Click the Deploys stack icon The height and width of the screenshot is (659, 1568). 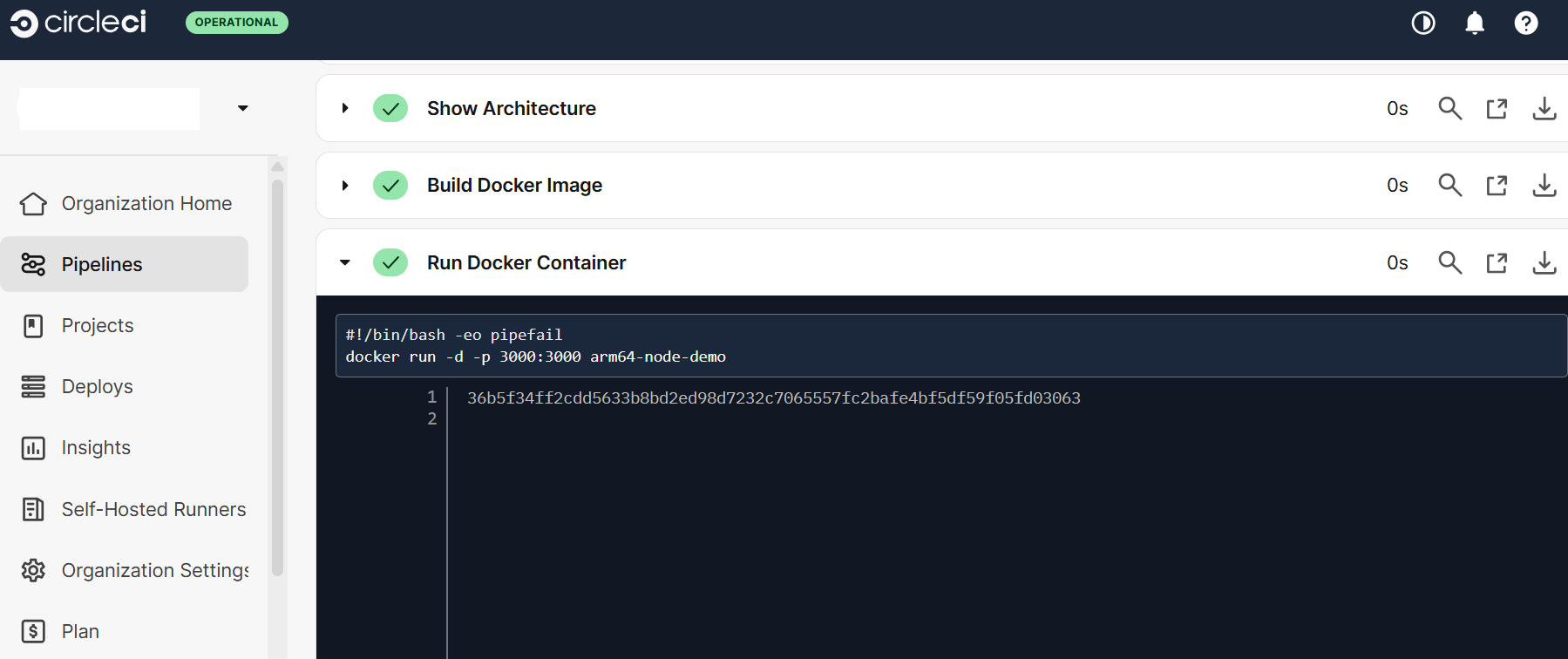tap(33, 386)
